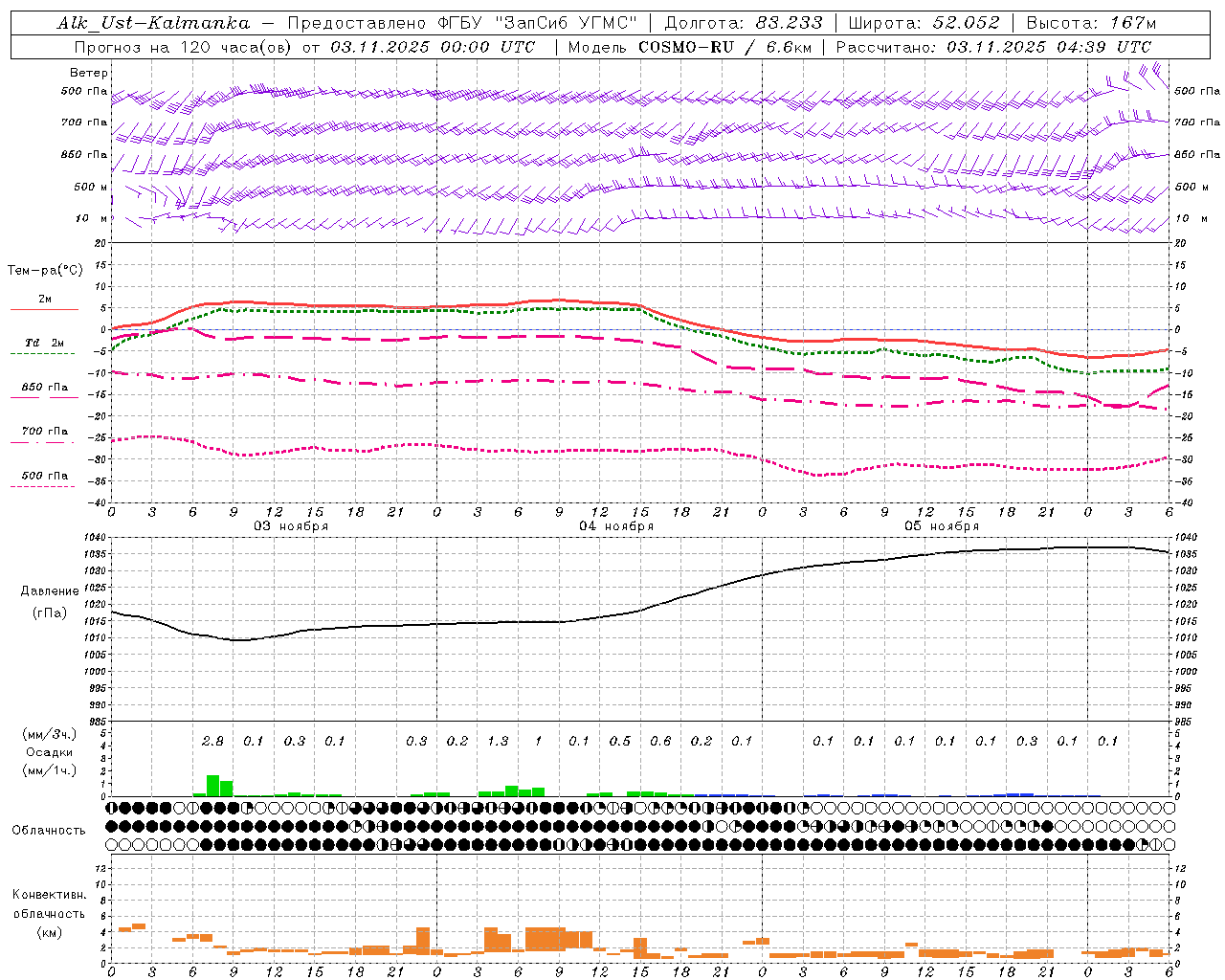The width and height of the screenshot is (1225, 980).
Task: Click the 1.3 precipitation value
Action: (x=498, y=742)
